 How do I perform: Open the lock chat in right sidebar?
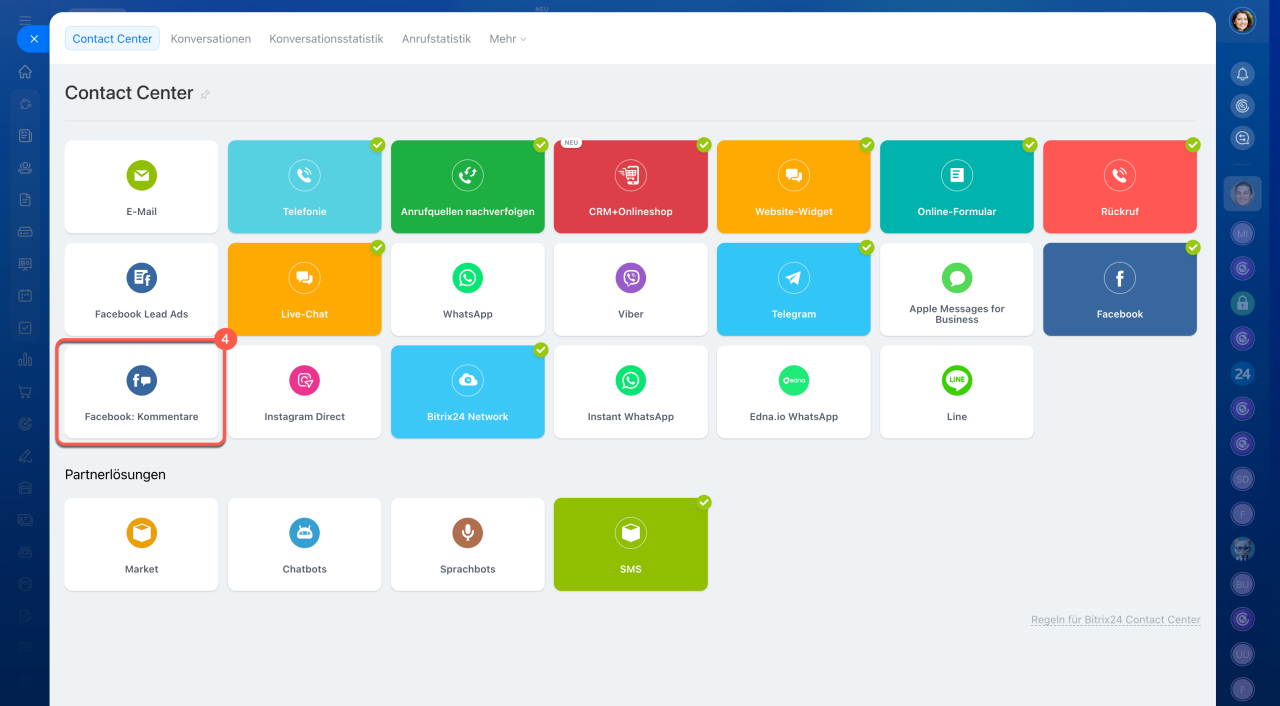[x=1242, y=303]
